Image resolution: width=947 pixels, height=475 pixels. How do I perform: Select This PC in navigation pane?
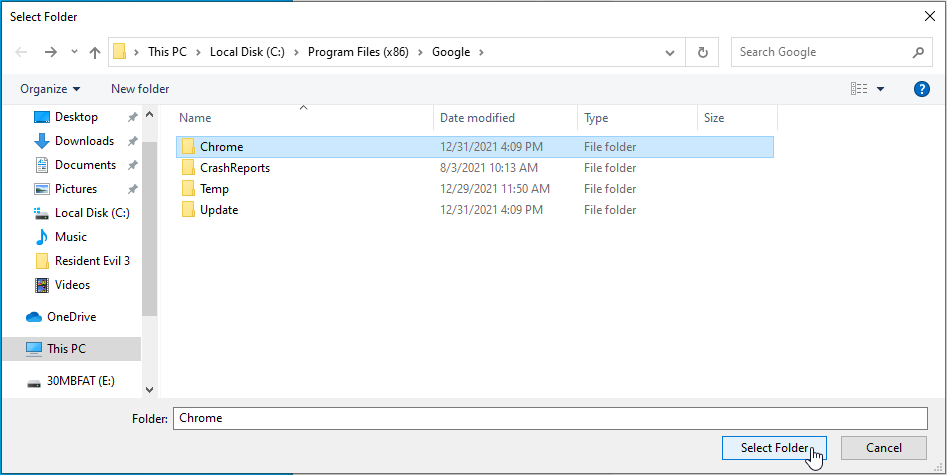(71, 349)
